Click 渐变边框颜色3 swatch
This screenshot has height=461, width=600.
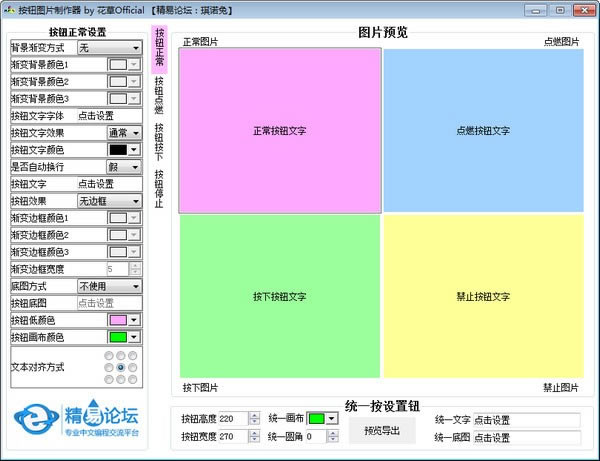[x=118, y=252]
